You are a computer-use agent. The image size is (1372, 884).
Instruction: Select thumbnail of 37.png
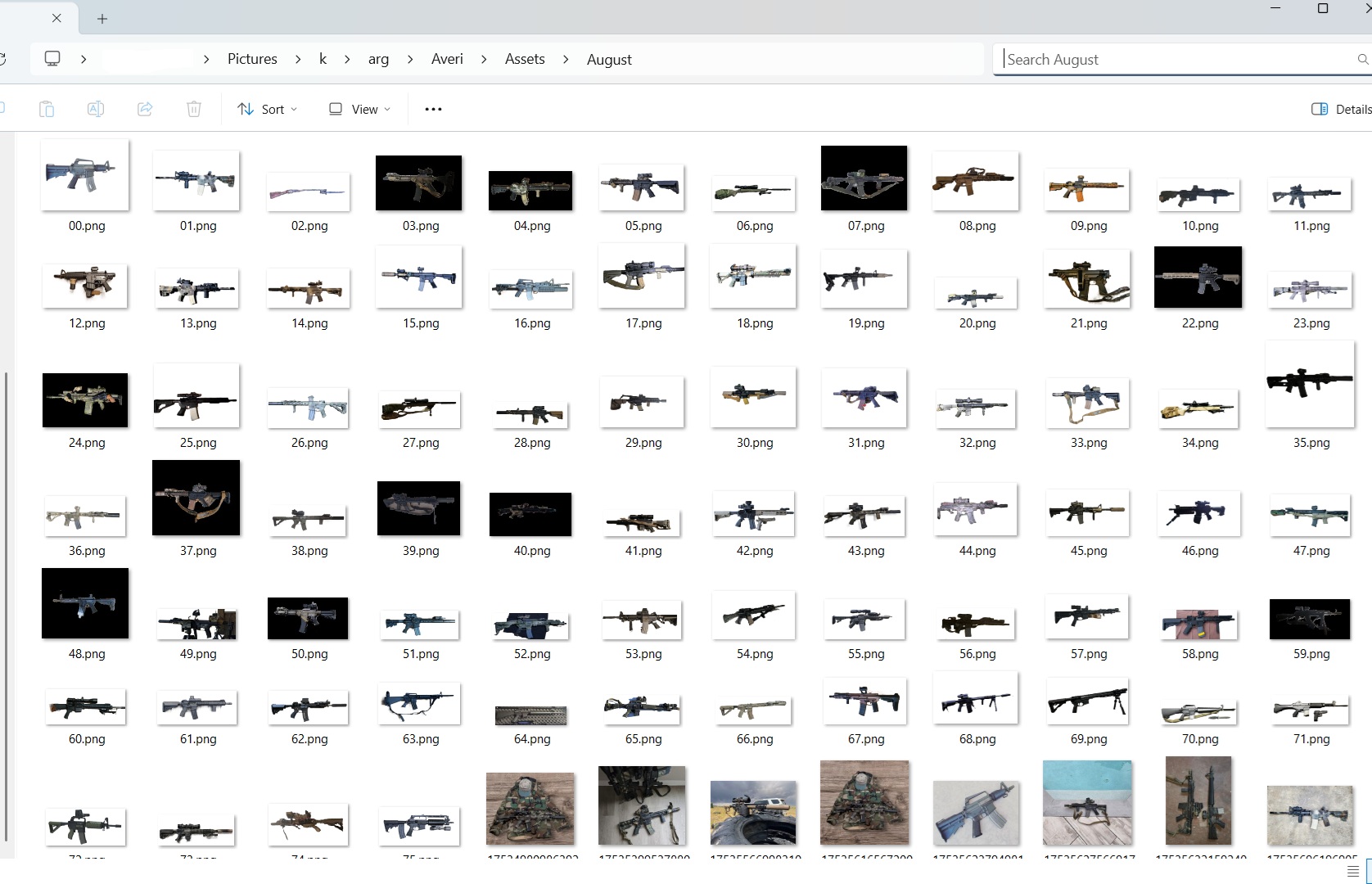[x=196, y=498]
